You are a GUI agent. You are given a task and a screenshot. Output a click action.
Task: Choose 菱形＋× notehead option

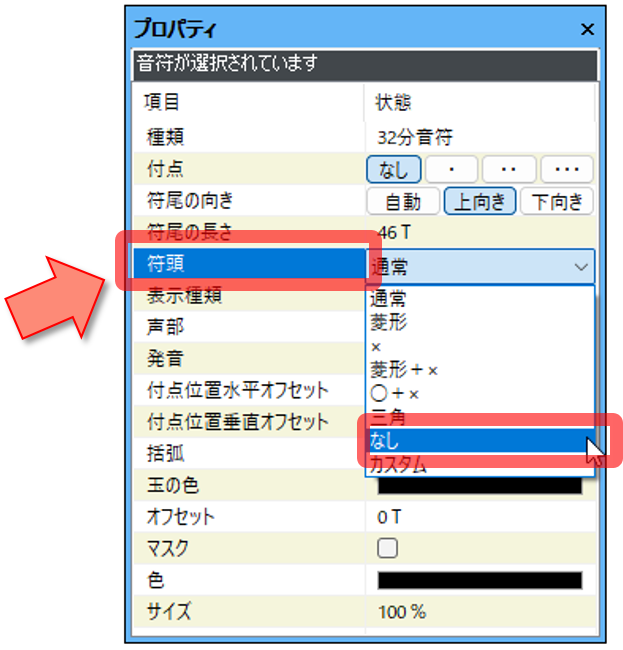(404, 370)
